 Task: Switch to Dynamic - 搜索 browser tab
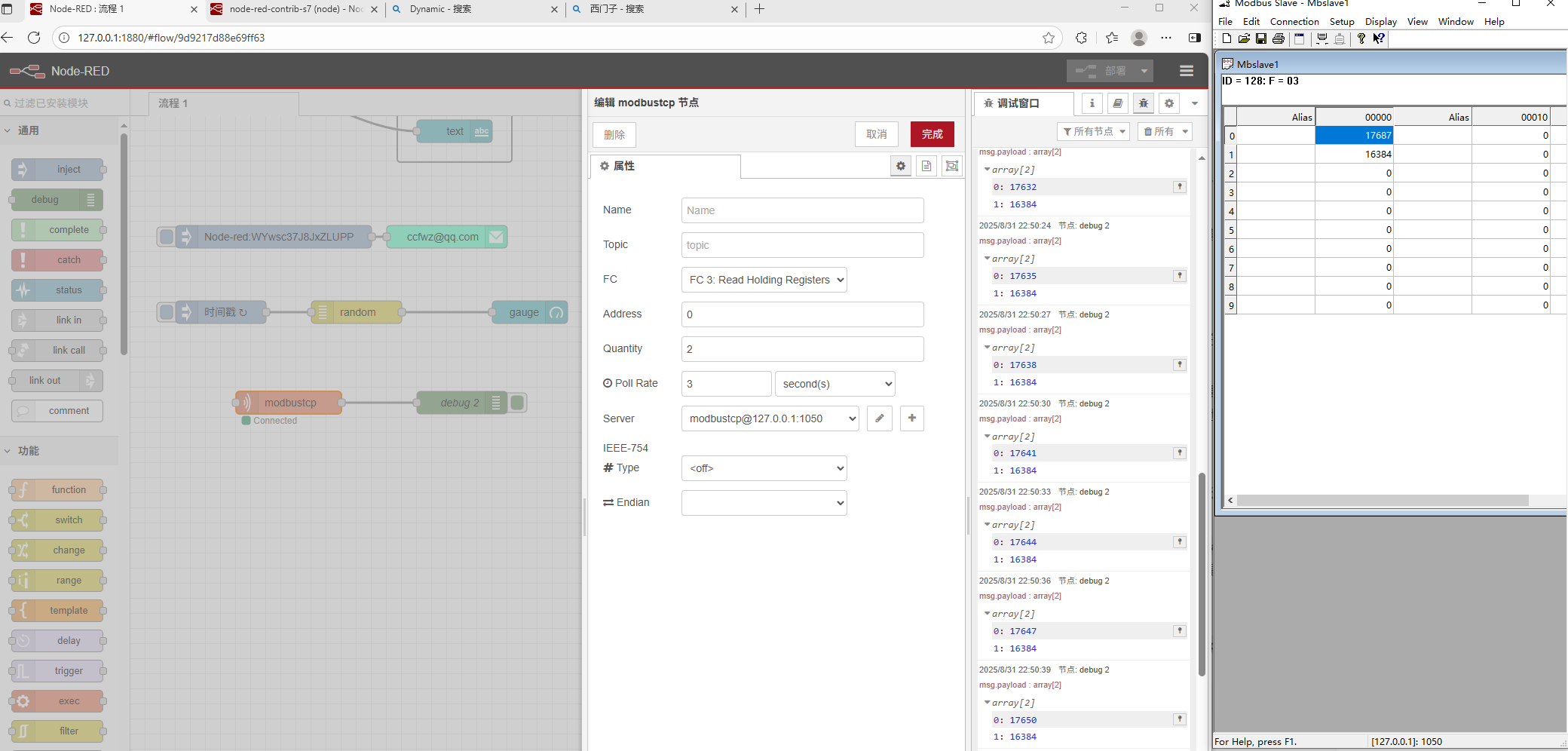click(475, 9)
